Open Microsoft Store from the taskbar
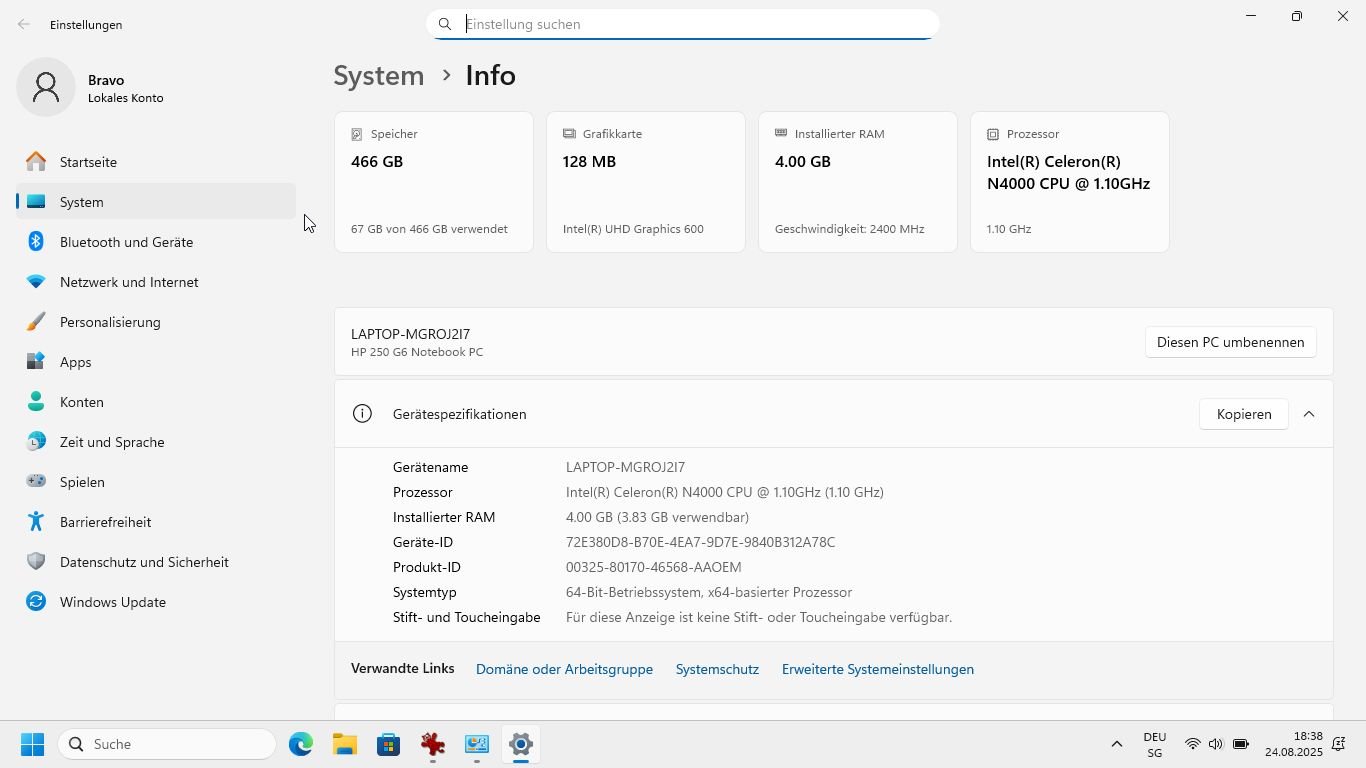The height and width of the screenshot is (768, 1366). 389,744
